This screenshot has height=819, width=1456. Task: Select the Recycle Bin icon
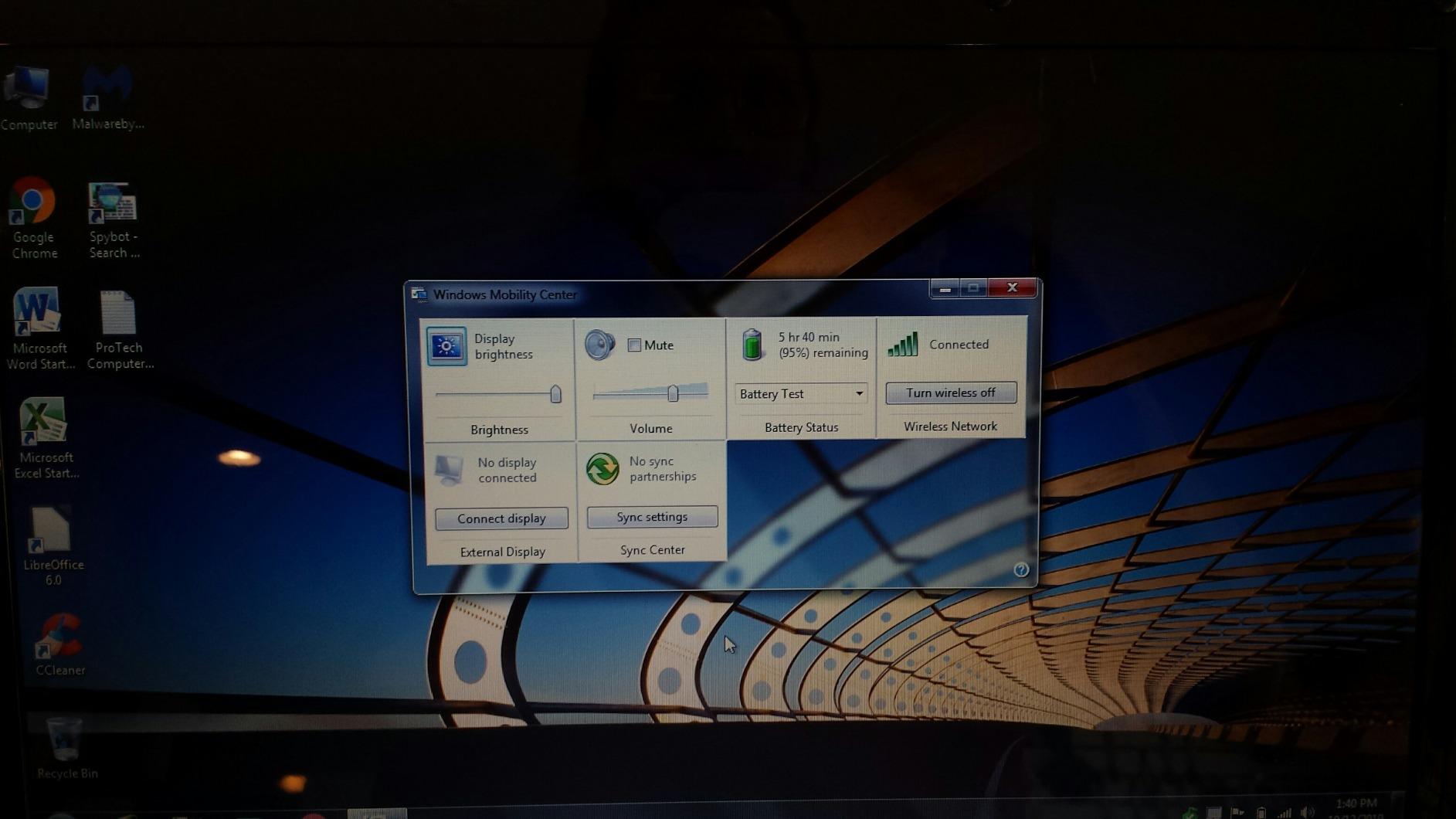coord(66,748)
